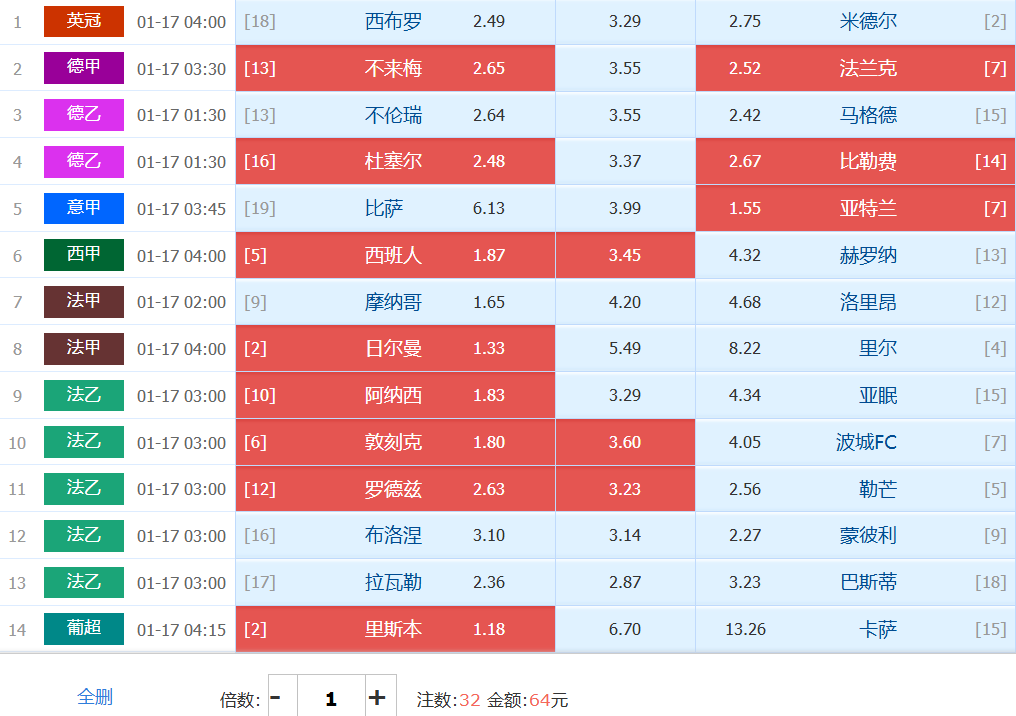Select draw odds 3.55 for 不伦瑞 match
The image size is (1016, 716).
point(625,115)
